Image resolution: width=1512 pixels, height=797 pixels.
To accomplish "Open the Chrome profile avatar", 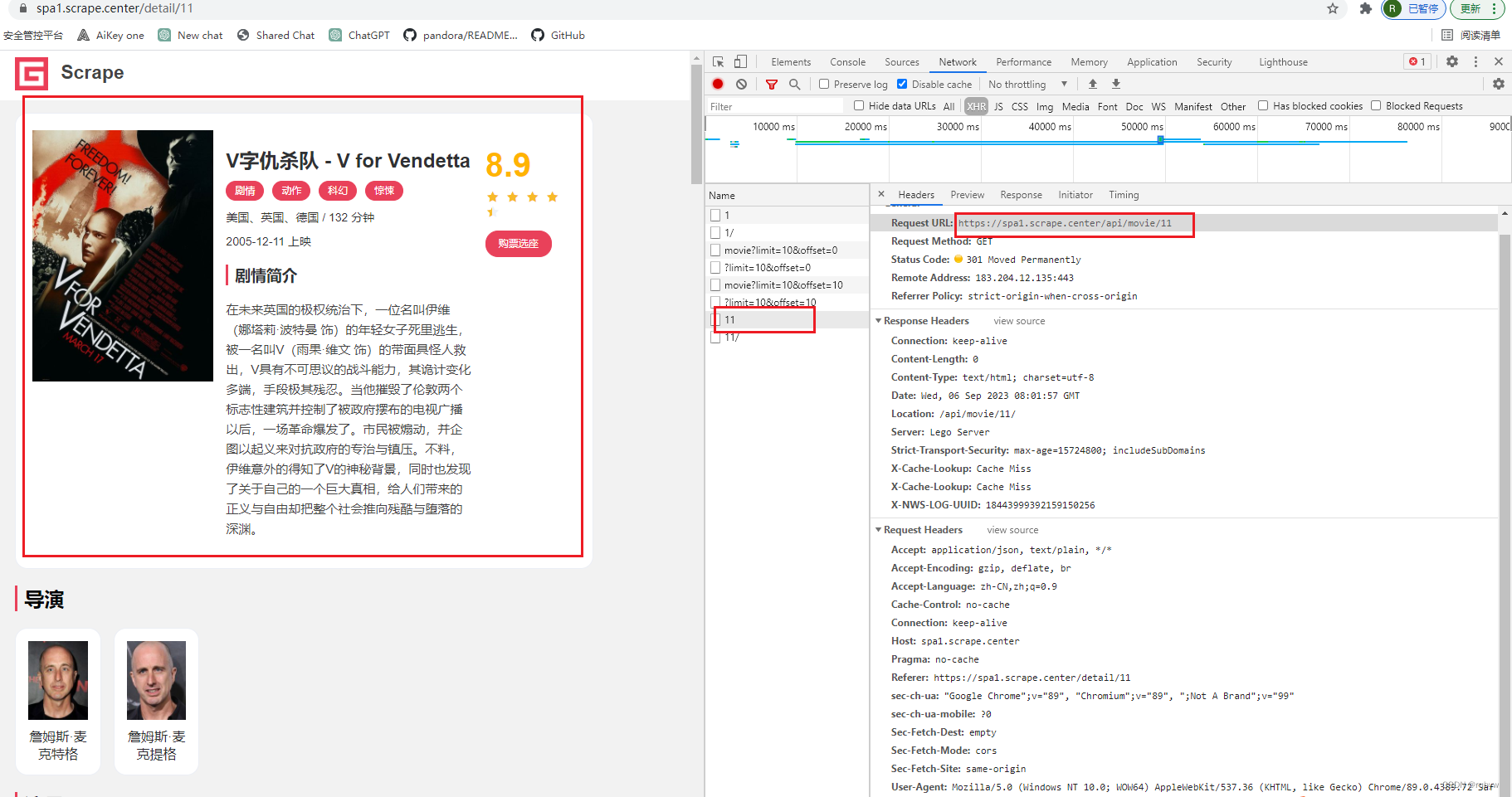I will pyautogui.click(x=1393, y=8).
